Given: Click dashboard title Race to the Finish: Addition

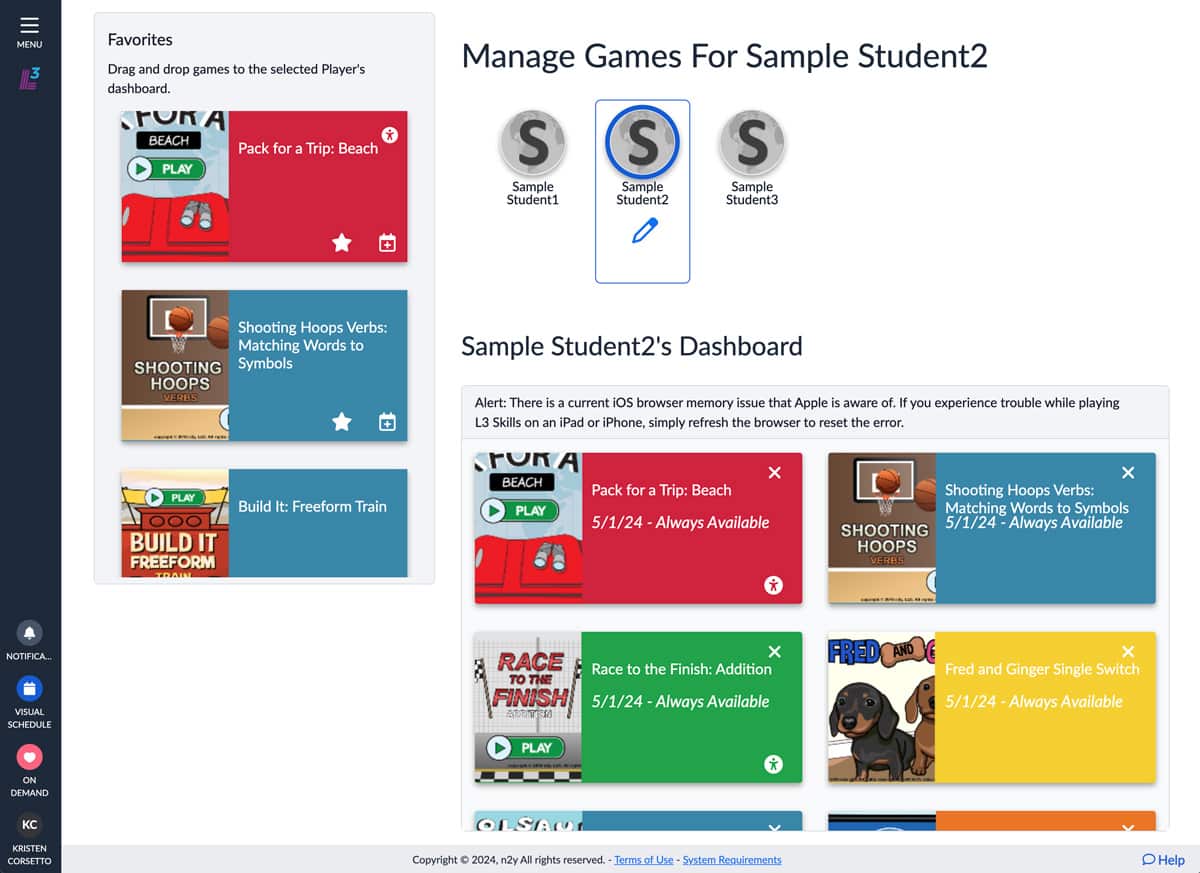Looking at the screenshot, I should (x=681, y=669).
